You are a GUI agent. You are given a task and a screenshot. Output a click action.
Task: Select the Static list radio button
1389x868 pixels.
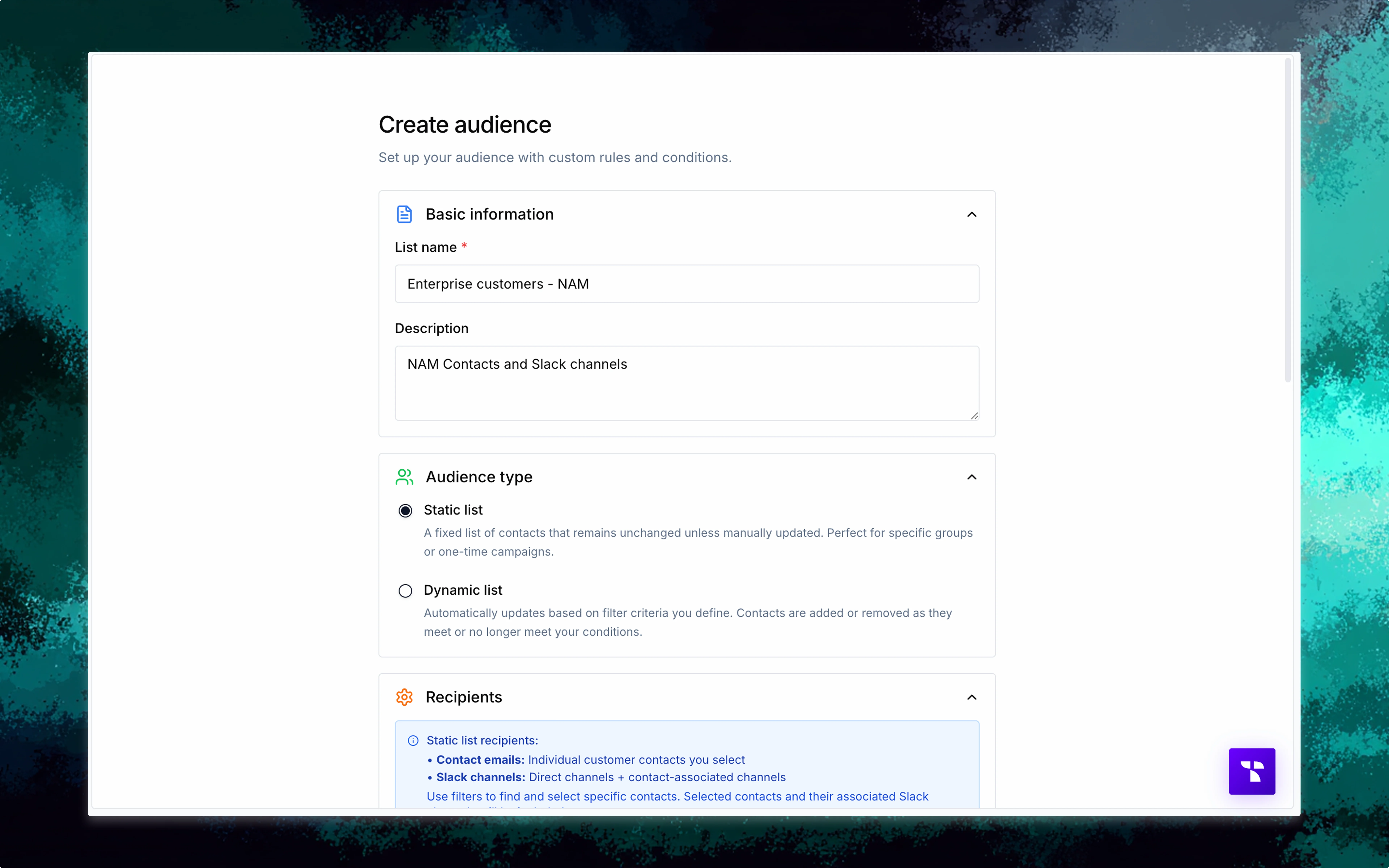(405, 510)
